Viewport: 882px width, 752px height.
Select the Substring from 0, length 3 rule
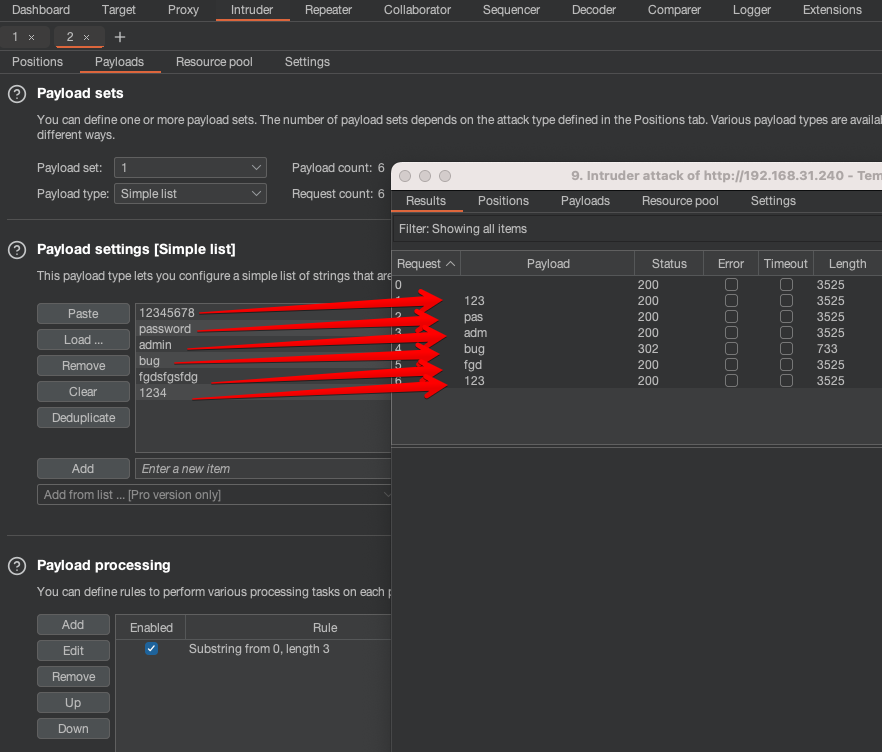point(259,649)
